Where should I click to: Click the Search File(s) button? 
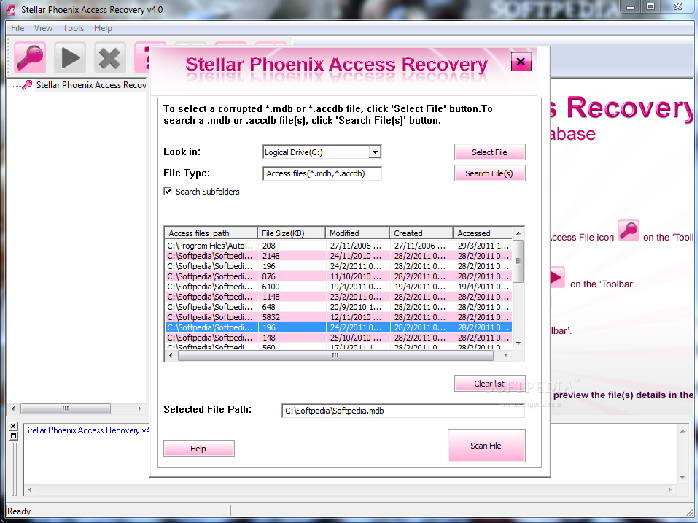pyautogui.click(x=490, y=173)
